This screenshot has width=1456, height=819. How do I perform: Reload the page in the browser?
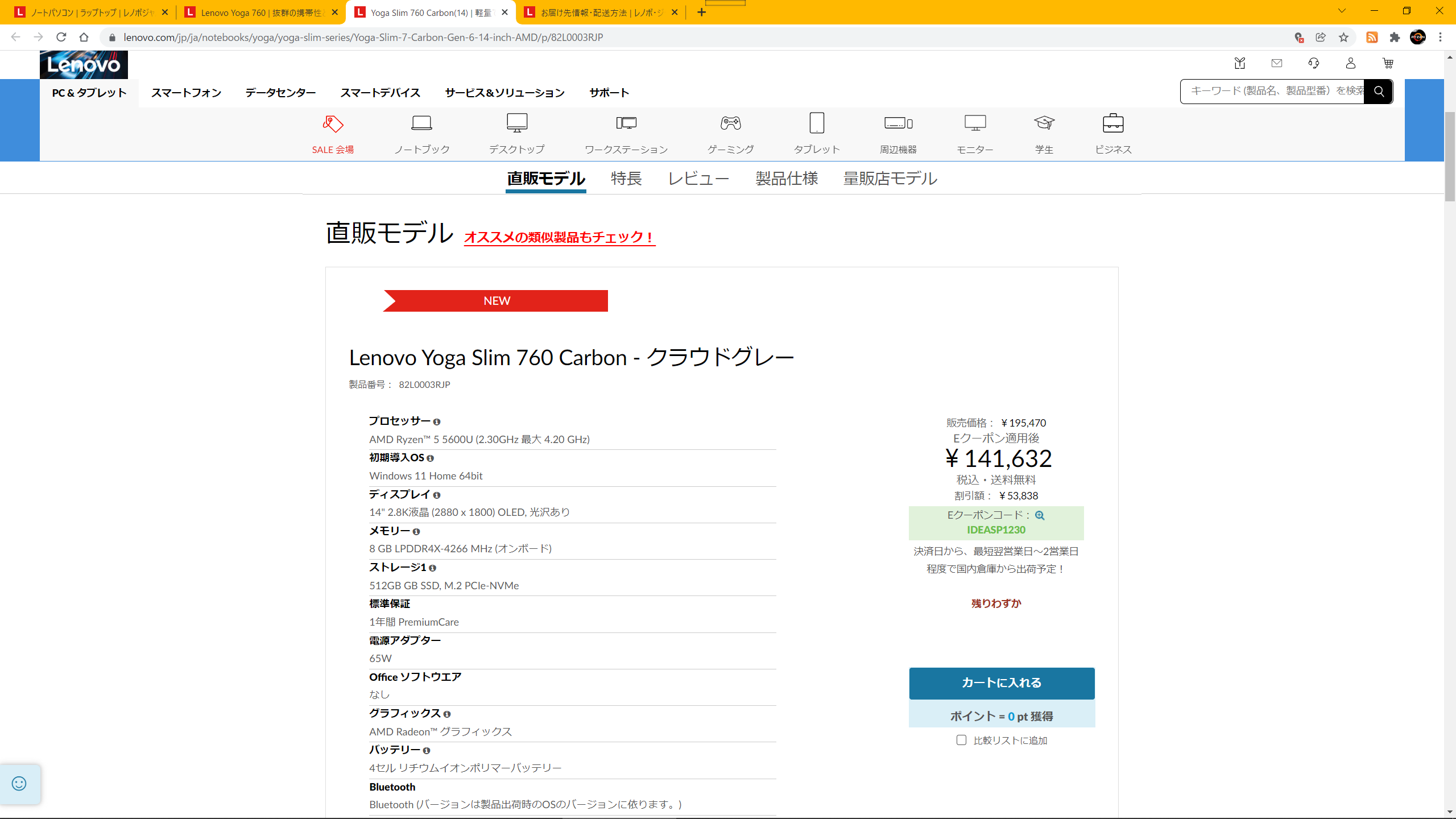click(61, 38)
